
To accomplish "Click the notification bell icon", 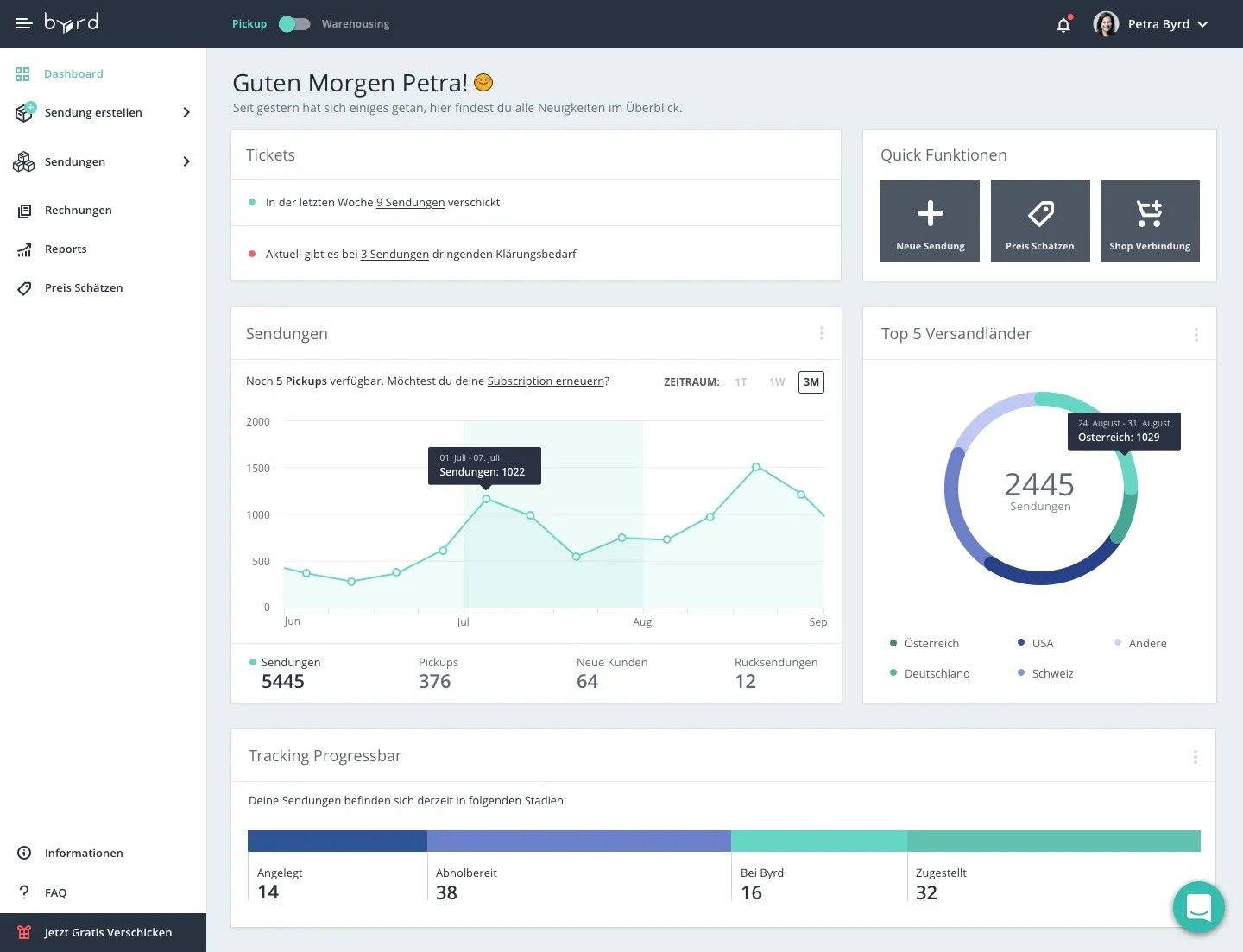I will [x=1063, y=24].
